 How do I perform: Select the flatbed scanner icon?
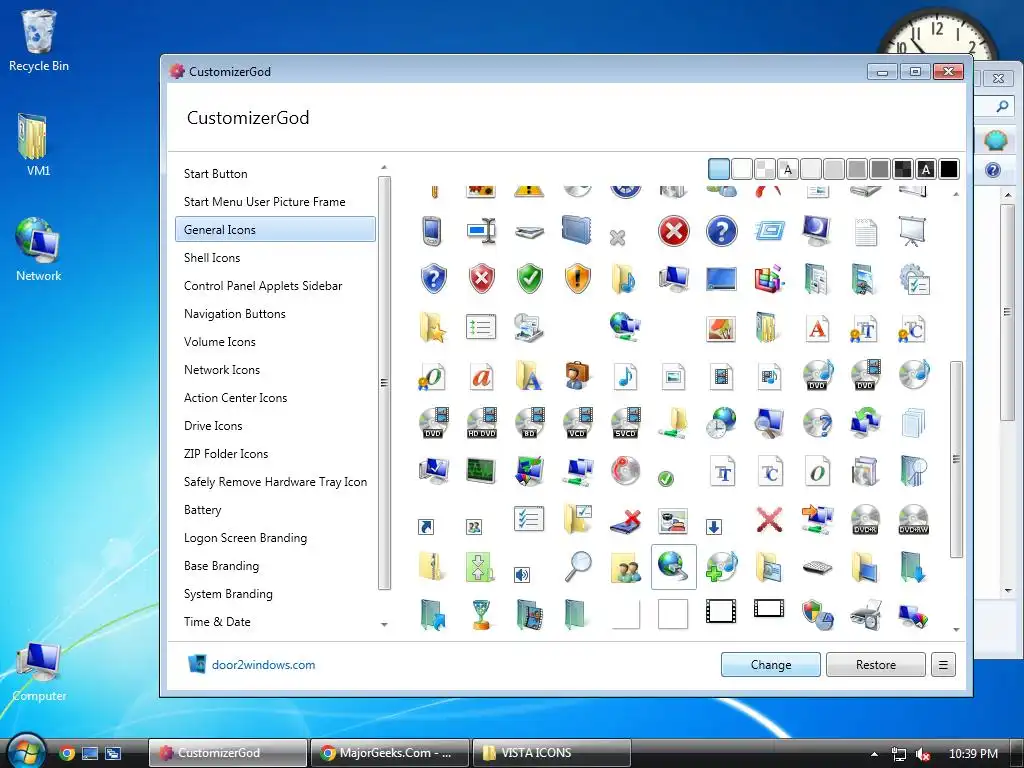click(x=529, y=232)
